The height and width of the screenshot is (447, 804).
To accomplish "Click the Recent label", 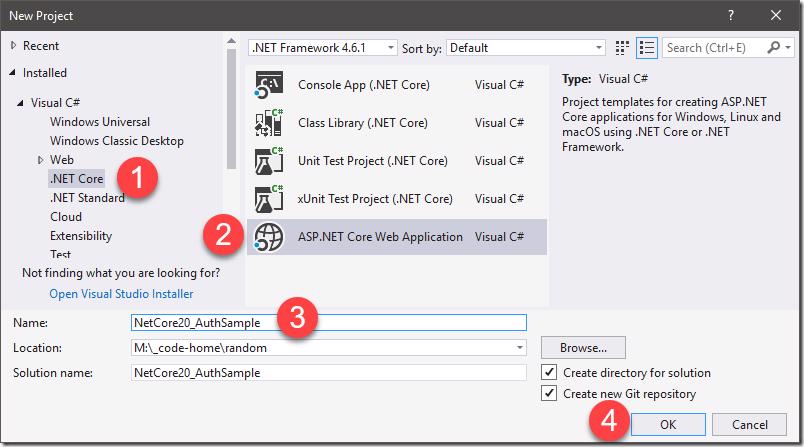I will 41,46.
